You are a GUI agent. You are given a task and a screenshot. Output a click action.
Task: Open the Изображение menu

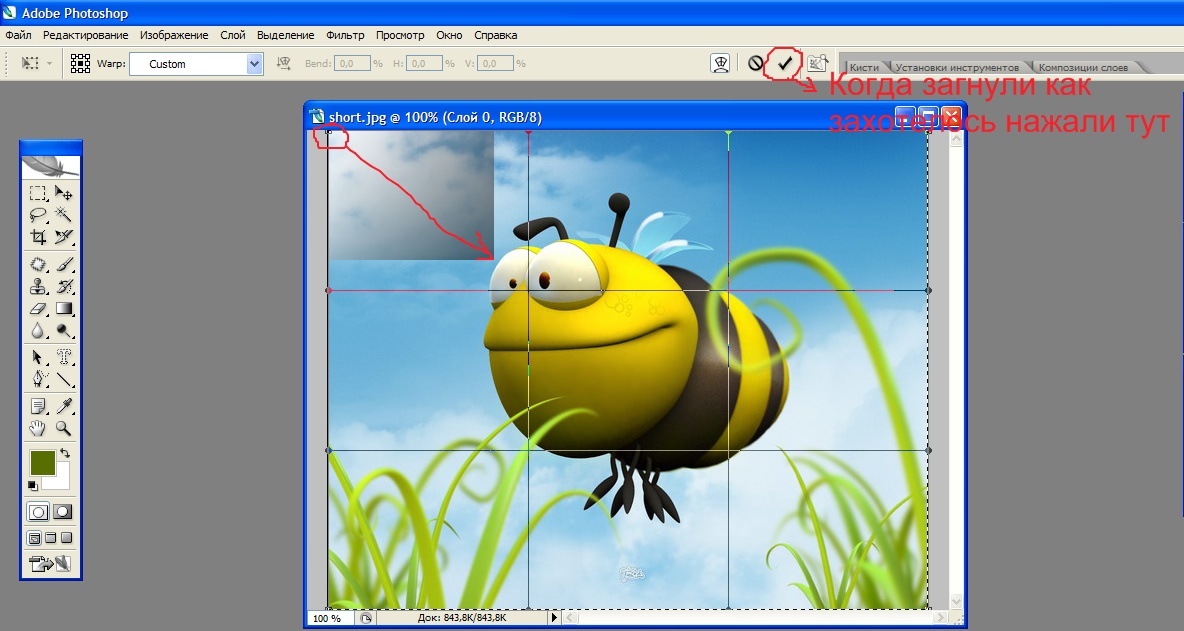174,35
